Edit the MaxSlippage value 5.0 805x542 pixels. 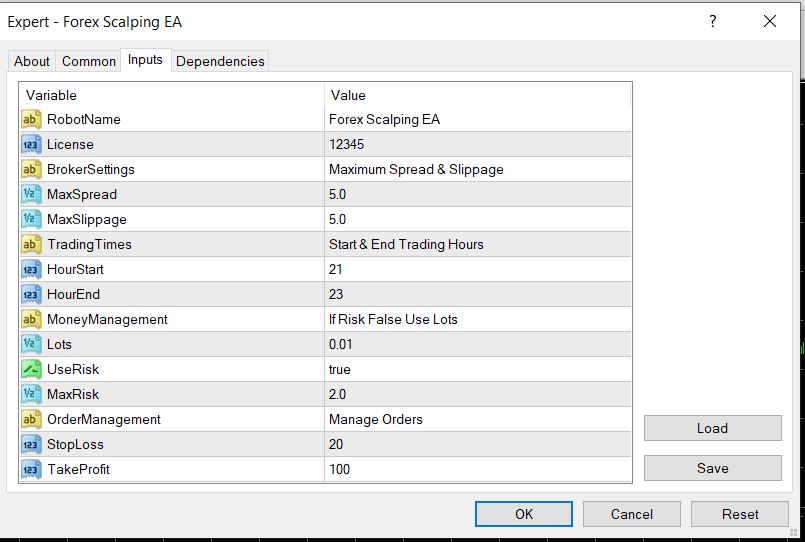click(477, 220)
